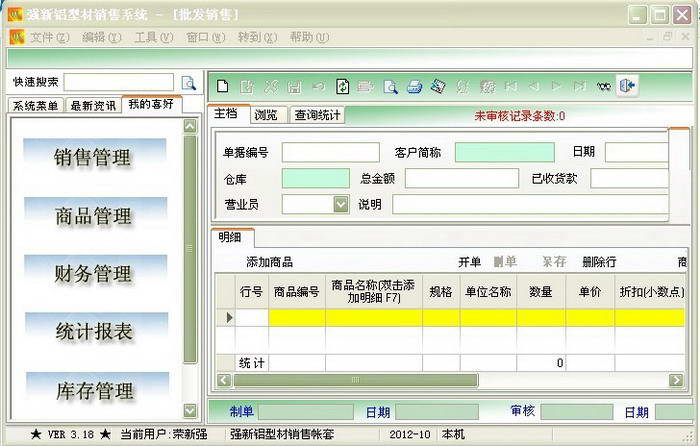Click the First record navigation icon
The width and height of the screenshot is (700, 446).
coord(511,86)
